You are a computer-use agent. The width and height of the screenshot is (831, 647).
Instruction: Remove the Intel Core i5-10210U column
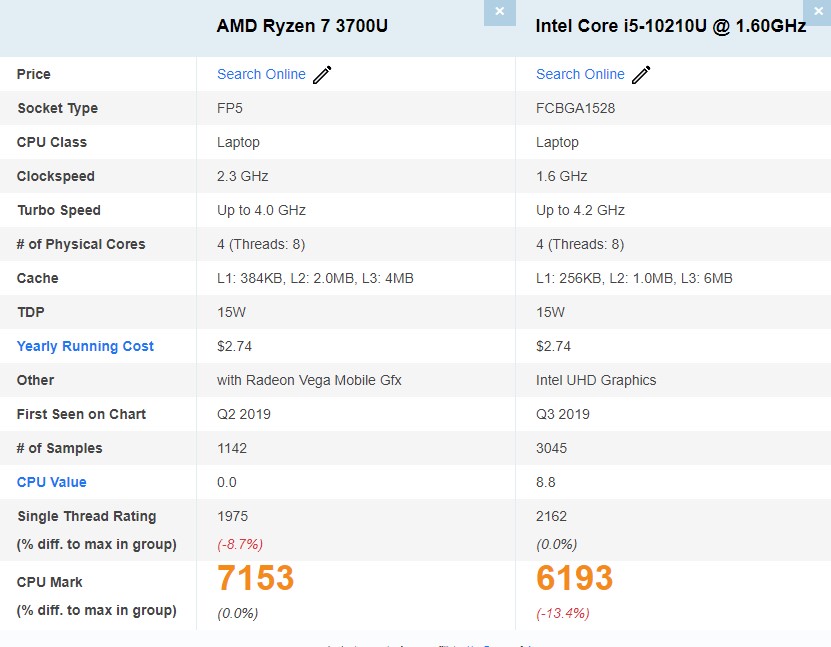tap(817, 12)
